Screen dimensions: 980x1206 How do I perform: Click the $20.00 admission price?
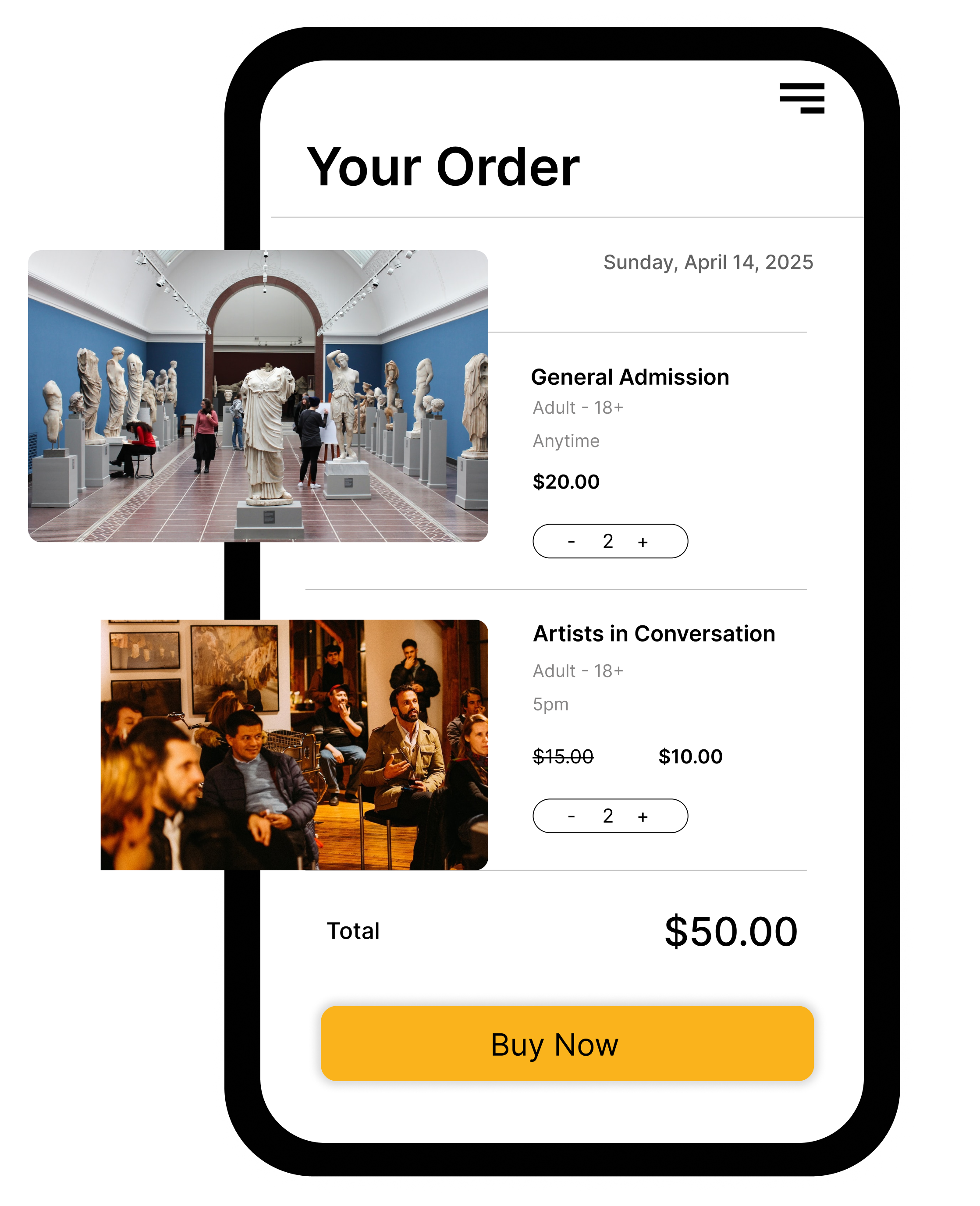tap(566, 481)
